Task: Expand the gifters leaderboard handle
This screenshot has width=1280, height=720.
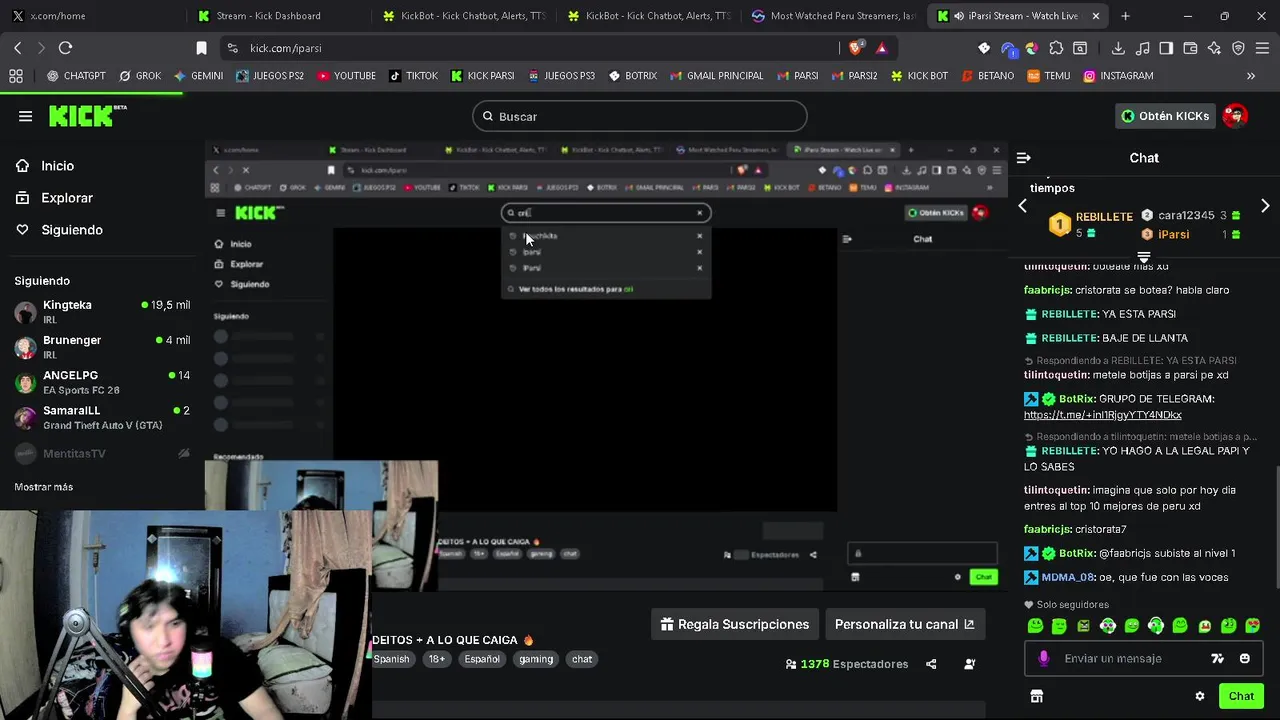Action: pos(1144,257)
